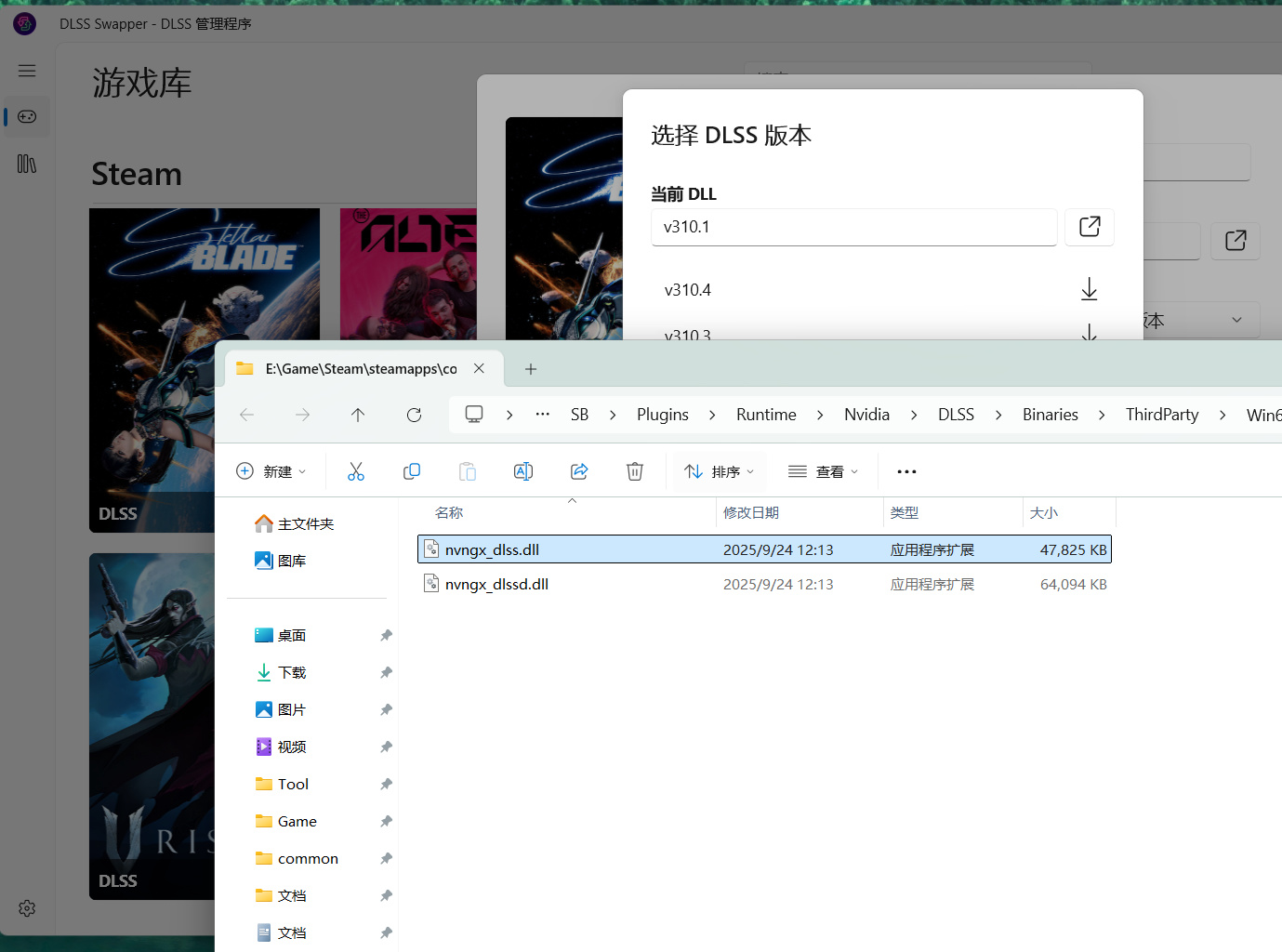Viewport: 1282px width, 952px height.
Task: Open DLSS Swapper settings gear
Action: click(x=27, y=908)
